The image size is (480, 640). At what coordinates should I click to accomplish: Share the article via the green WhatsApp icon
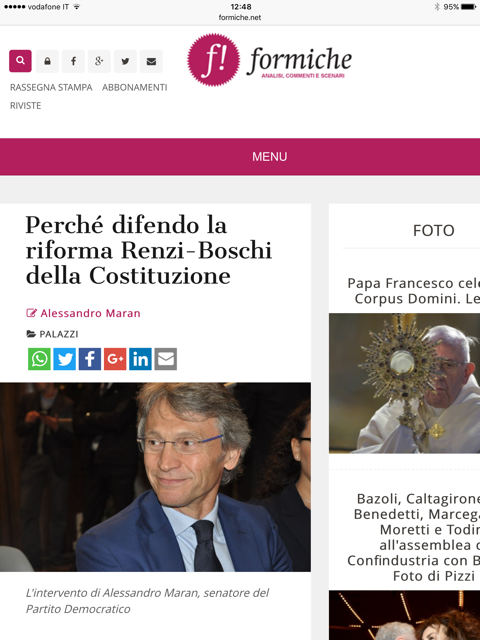(x=39, y=359)
